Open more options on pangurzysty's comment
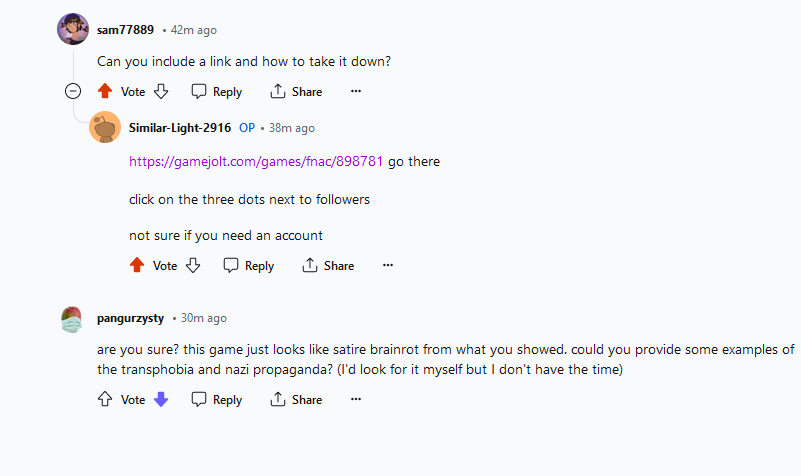The width and height of the screenshot is (801, 476). click(355, 400)
